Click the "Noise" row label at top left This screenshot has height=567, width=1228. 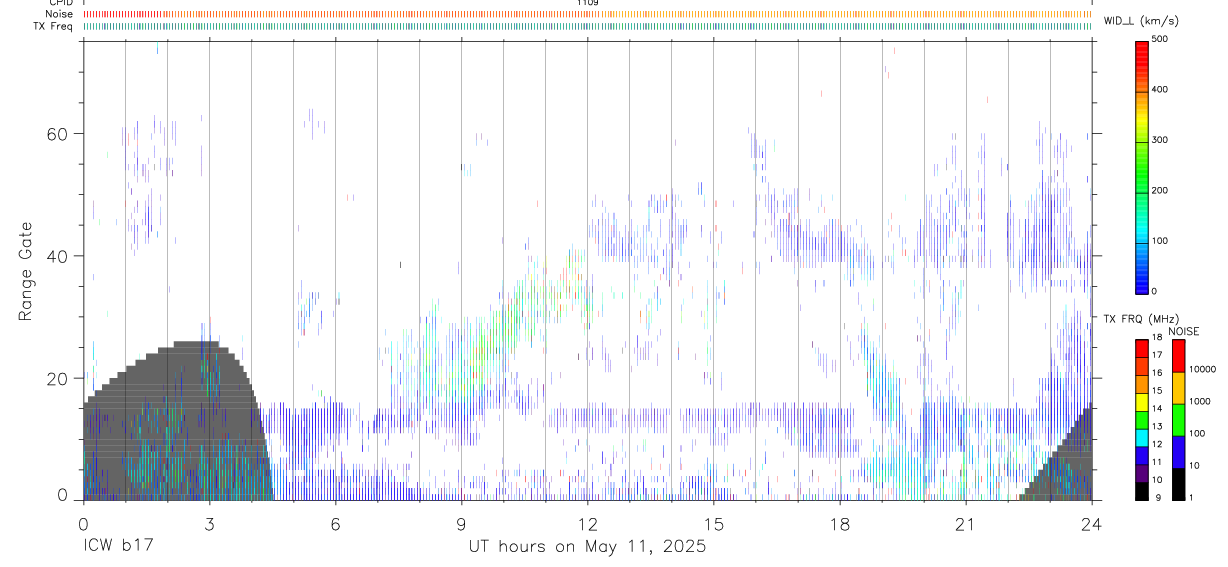point(59,14)
